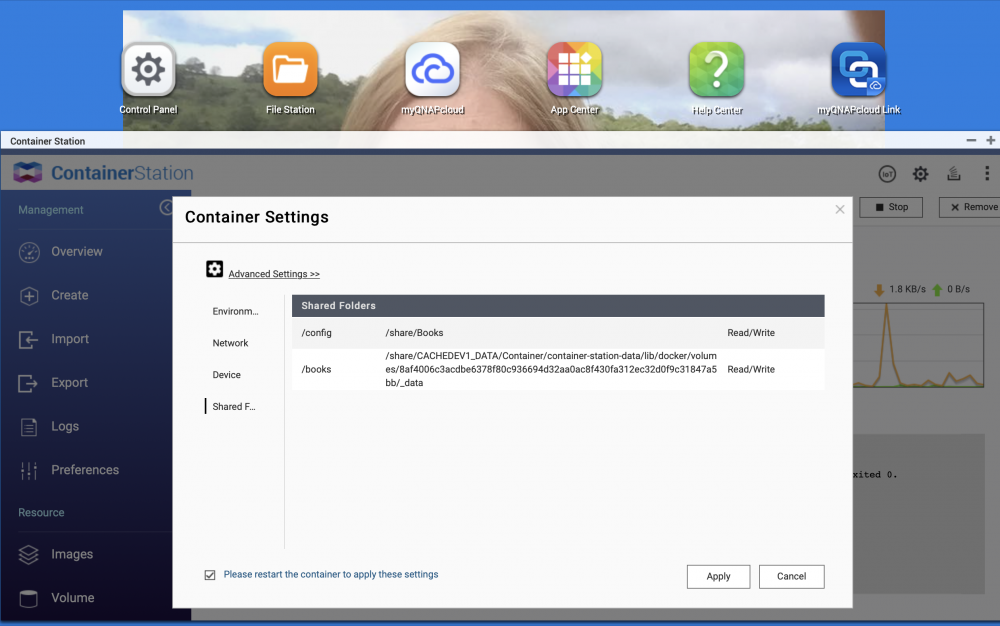Click the /share/CACHEDEV1_DATA volume path
Image resolution: width=1000 pixels, height=626 pixels.
coord(551,369)
